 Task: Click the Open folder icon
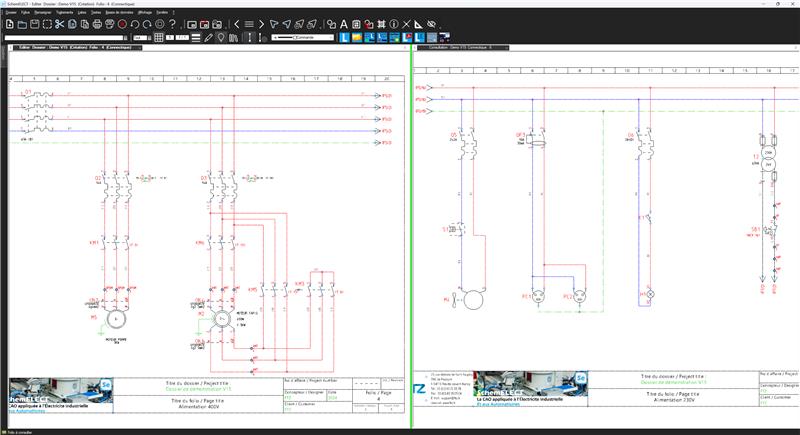pos(21,23)
